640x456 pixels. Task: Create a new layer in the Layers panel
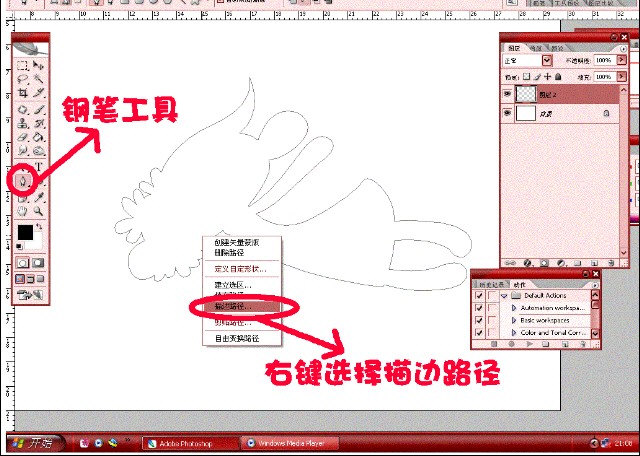coord(594,263)
